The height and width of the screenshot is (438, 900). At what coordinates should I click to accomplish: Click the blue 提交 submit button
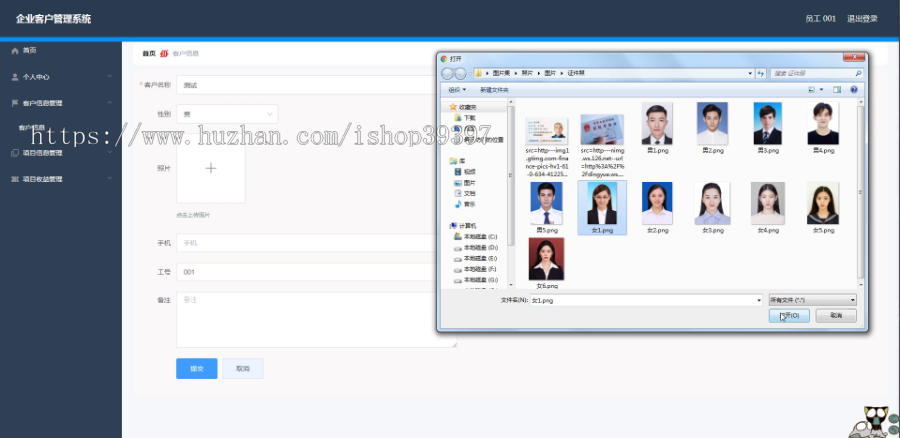197,369
